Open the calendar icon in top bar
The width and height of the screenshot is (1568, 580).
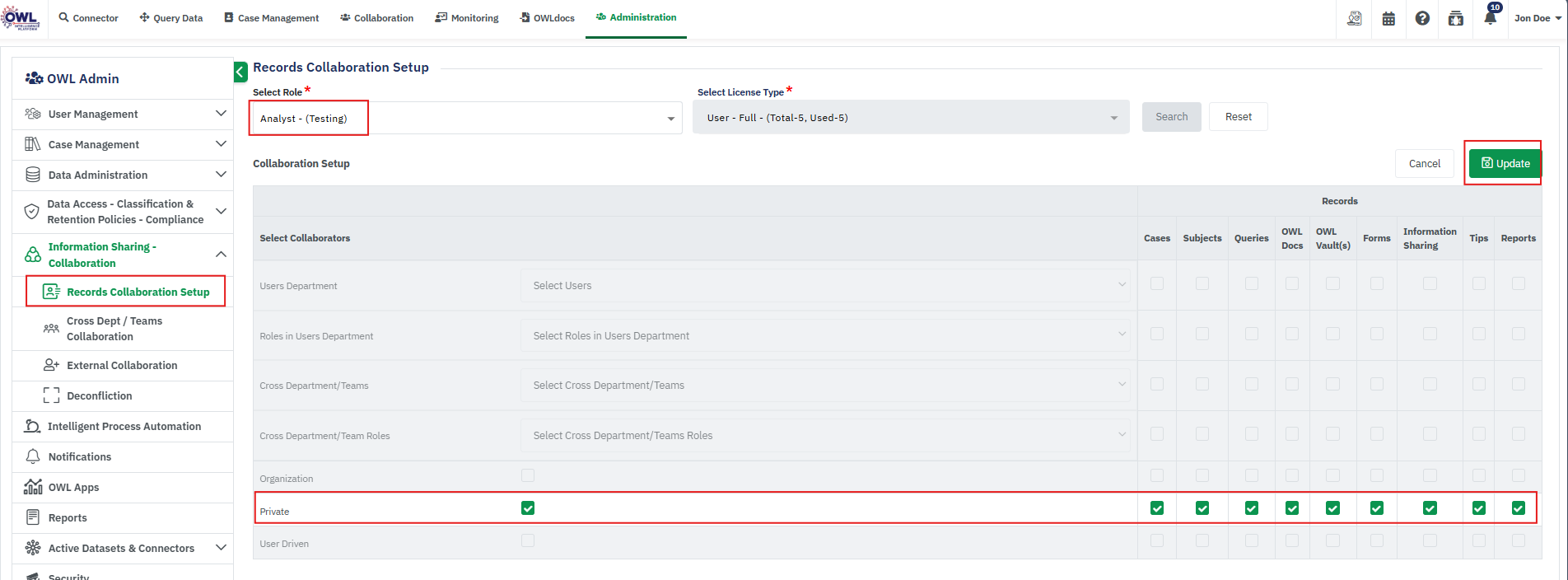[x=1388, y=18]
